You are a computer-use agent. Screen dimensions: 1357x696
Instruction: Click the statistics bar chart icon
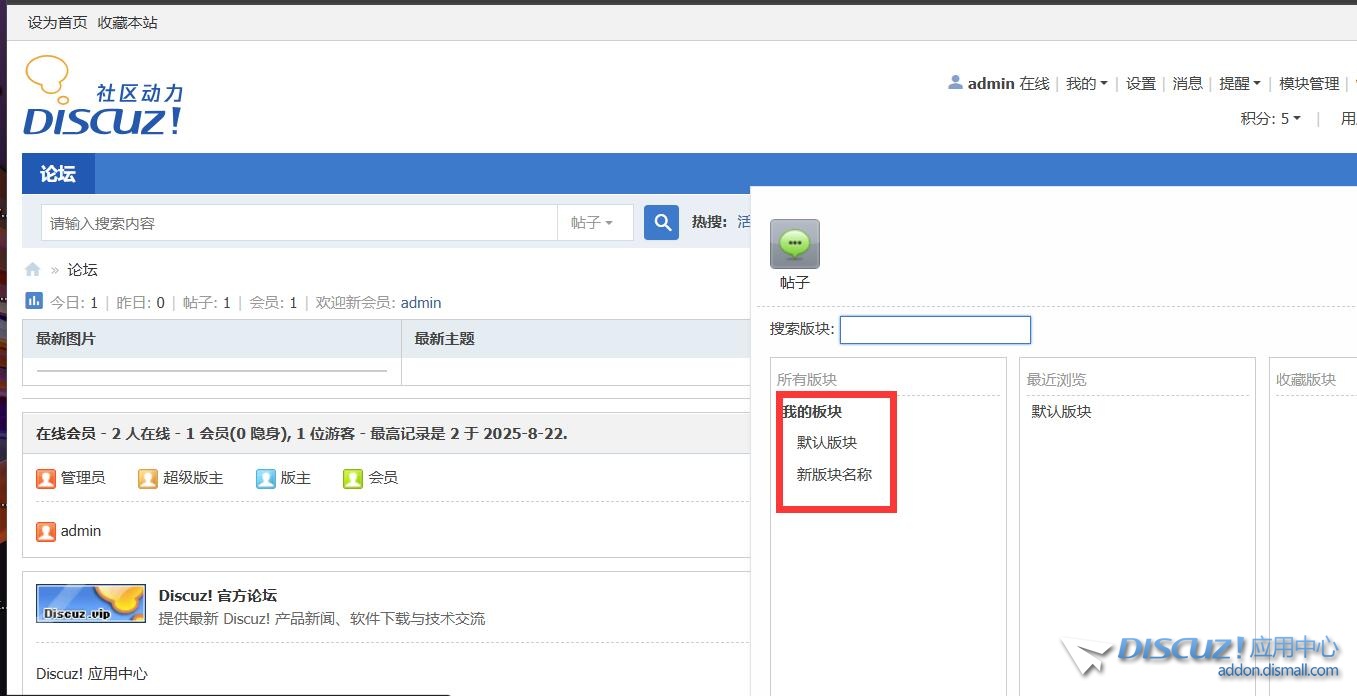pos(34,301)
